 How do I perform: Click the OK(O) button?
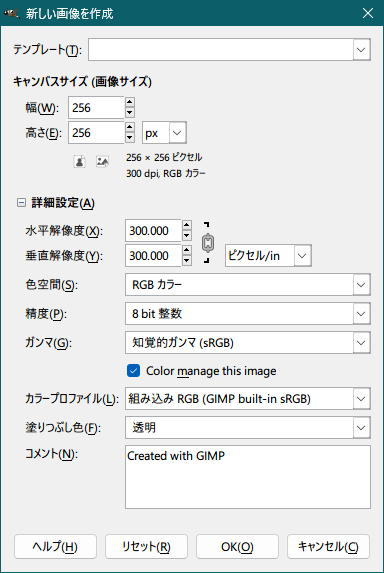pos(237,547)
